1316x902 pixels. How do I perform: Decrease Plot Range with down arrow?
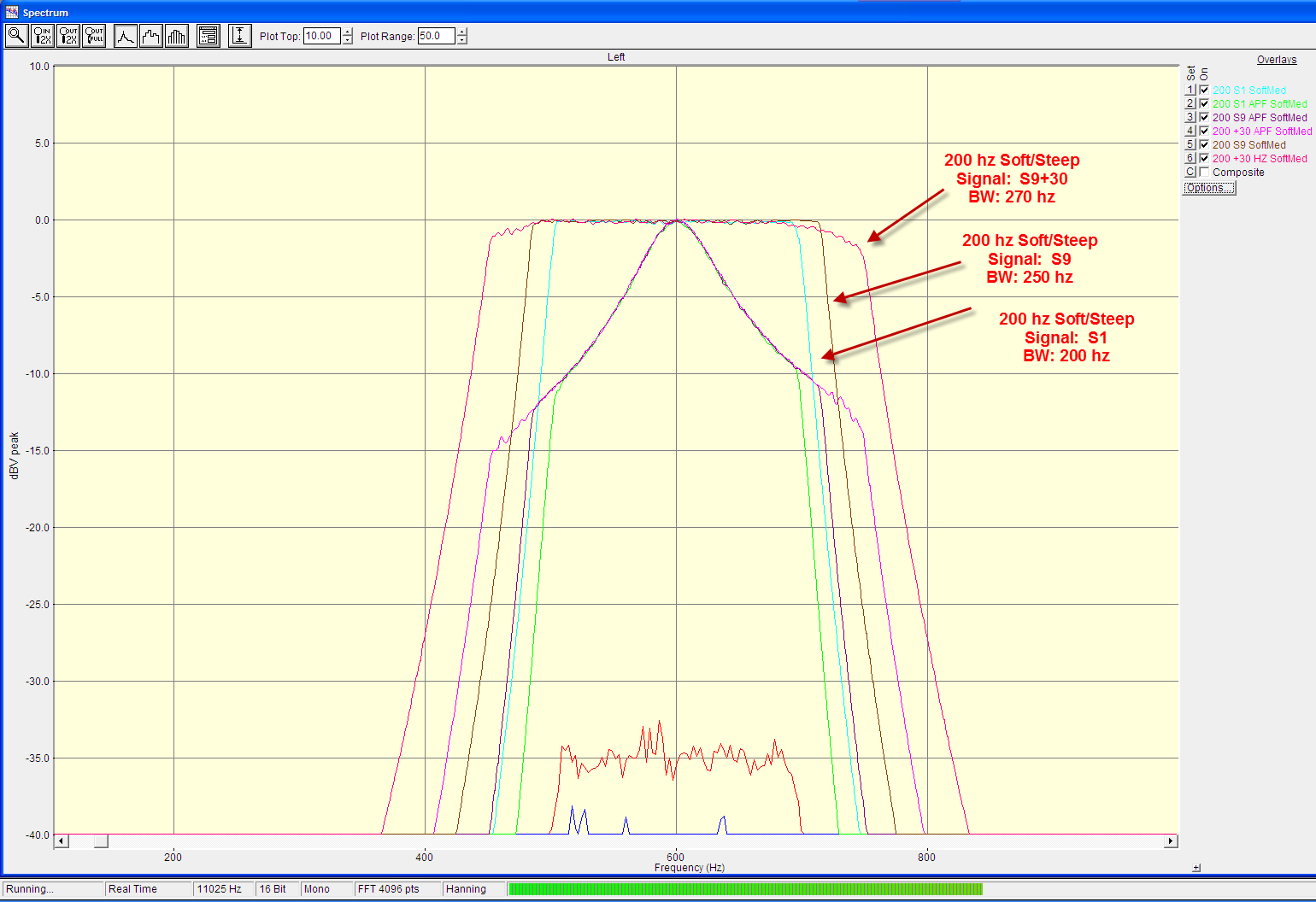pos(462,40)
